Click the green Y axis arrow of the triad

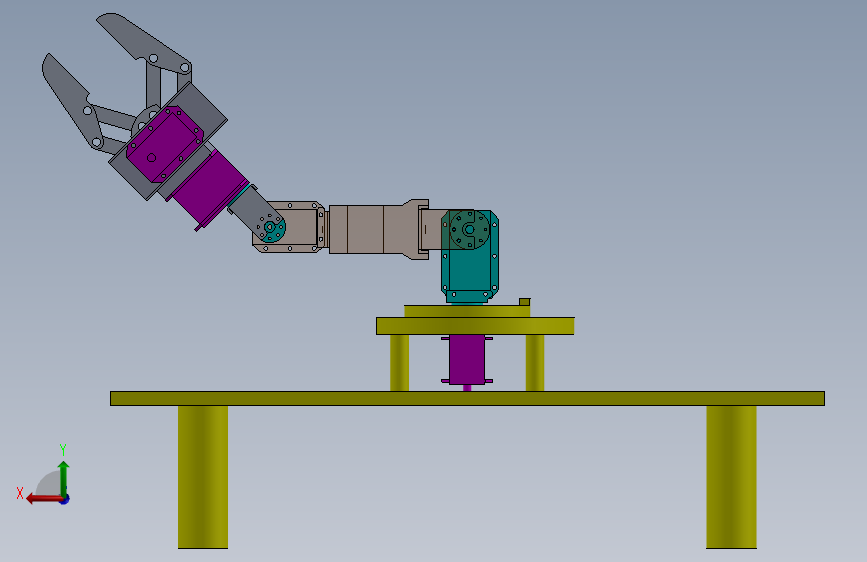64,478
